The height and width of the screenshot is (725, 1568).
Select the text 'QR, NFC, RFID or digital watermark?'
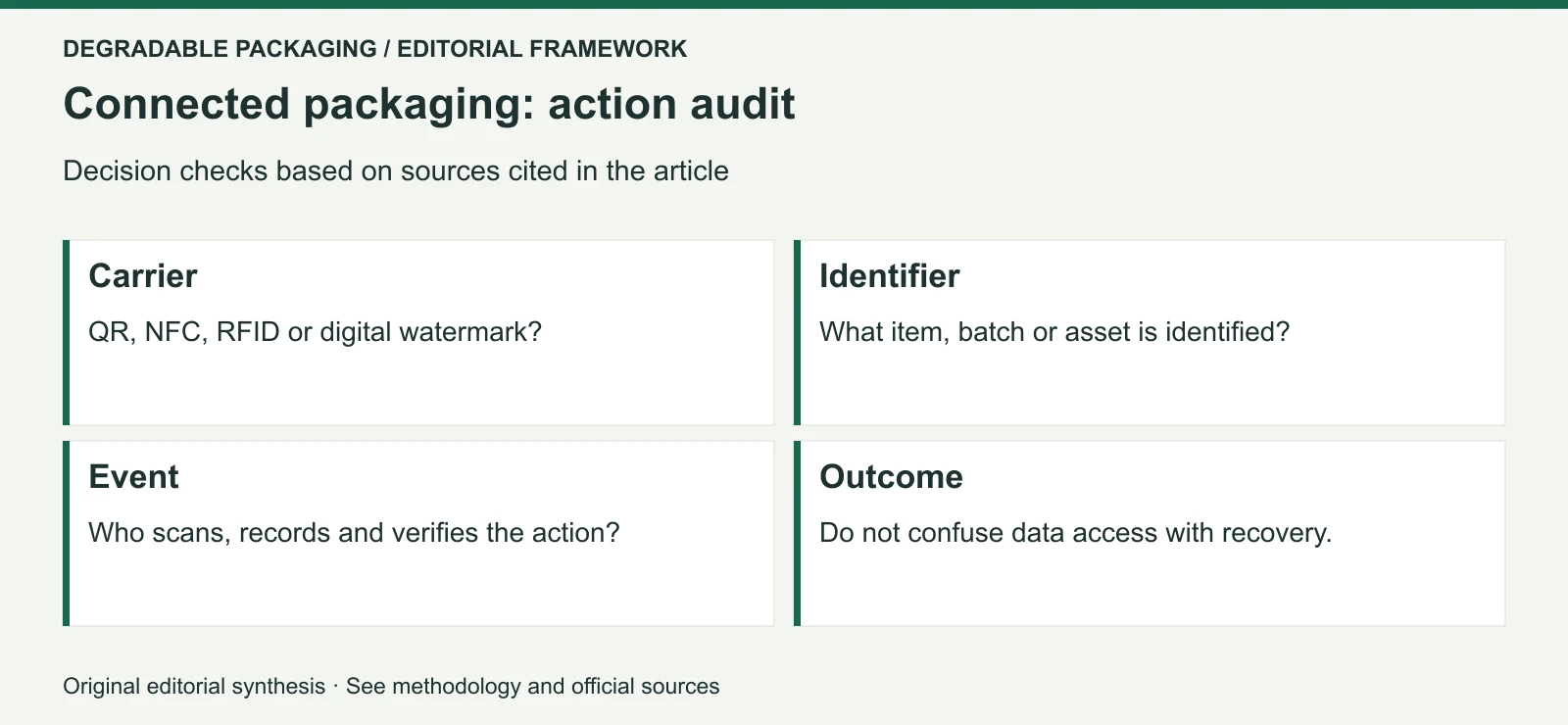point(316,332)
